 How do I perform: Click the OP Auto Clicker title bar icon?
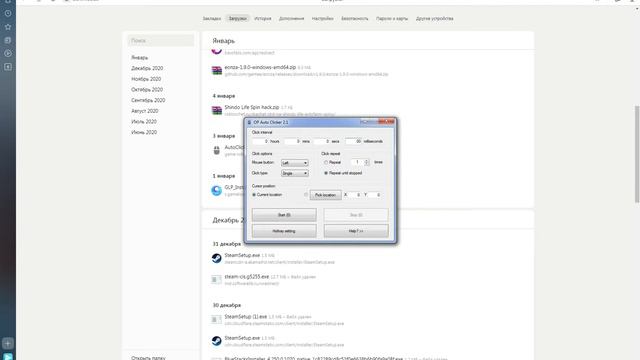(249, 122)
